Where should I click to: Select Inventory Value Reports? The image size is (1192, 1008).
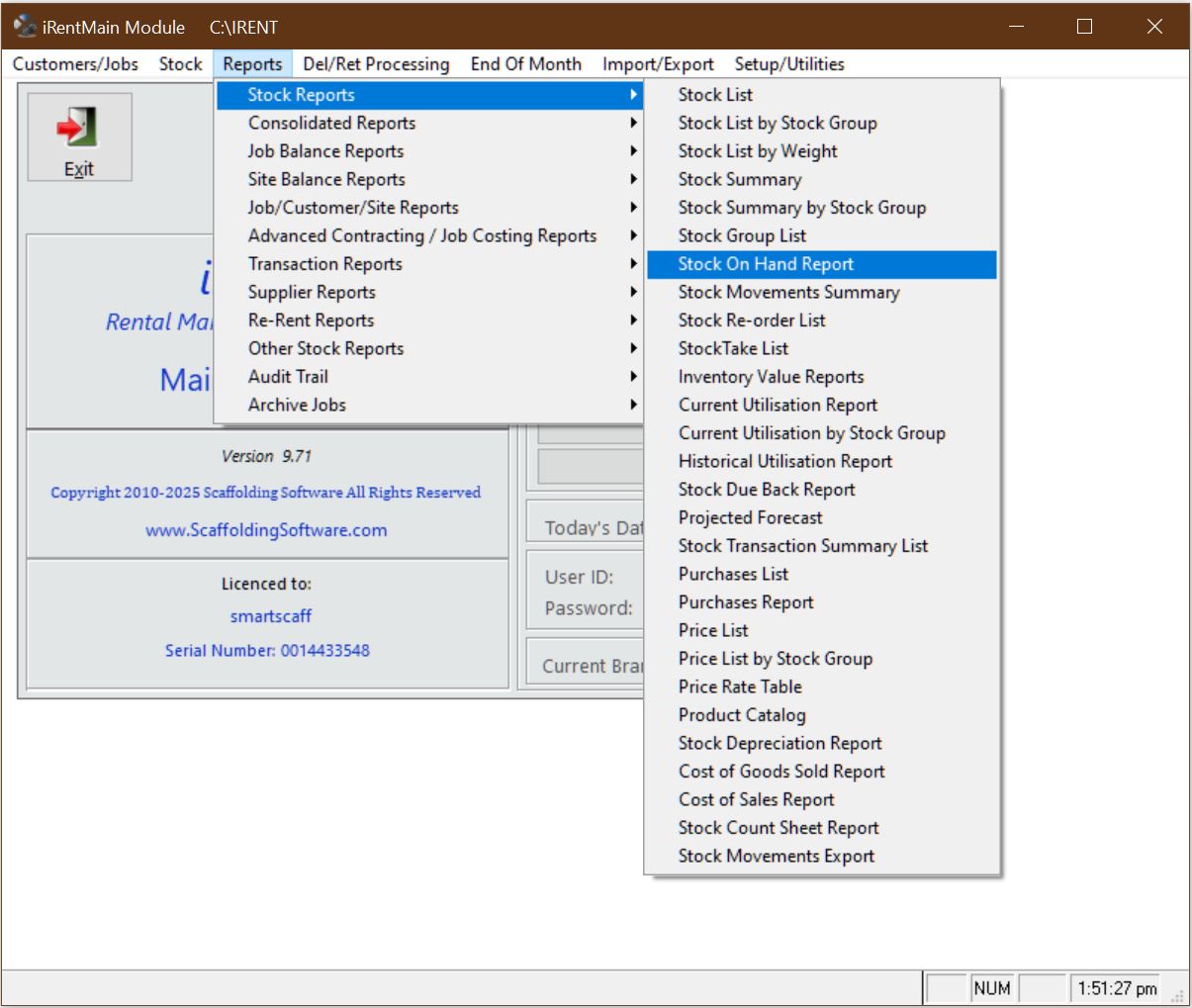pos(771,377)
